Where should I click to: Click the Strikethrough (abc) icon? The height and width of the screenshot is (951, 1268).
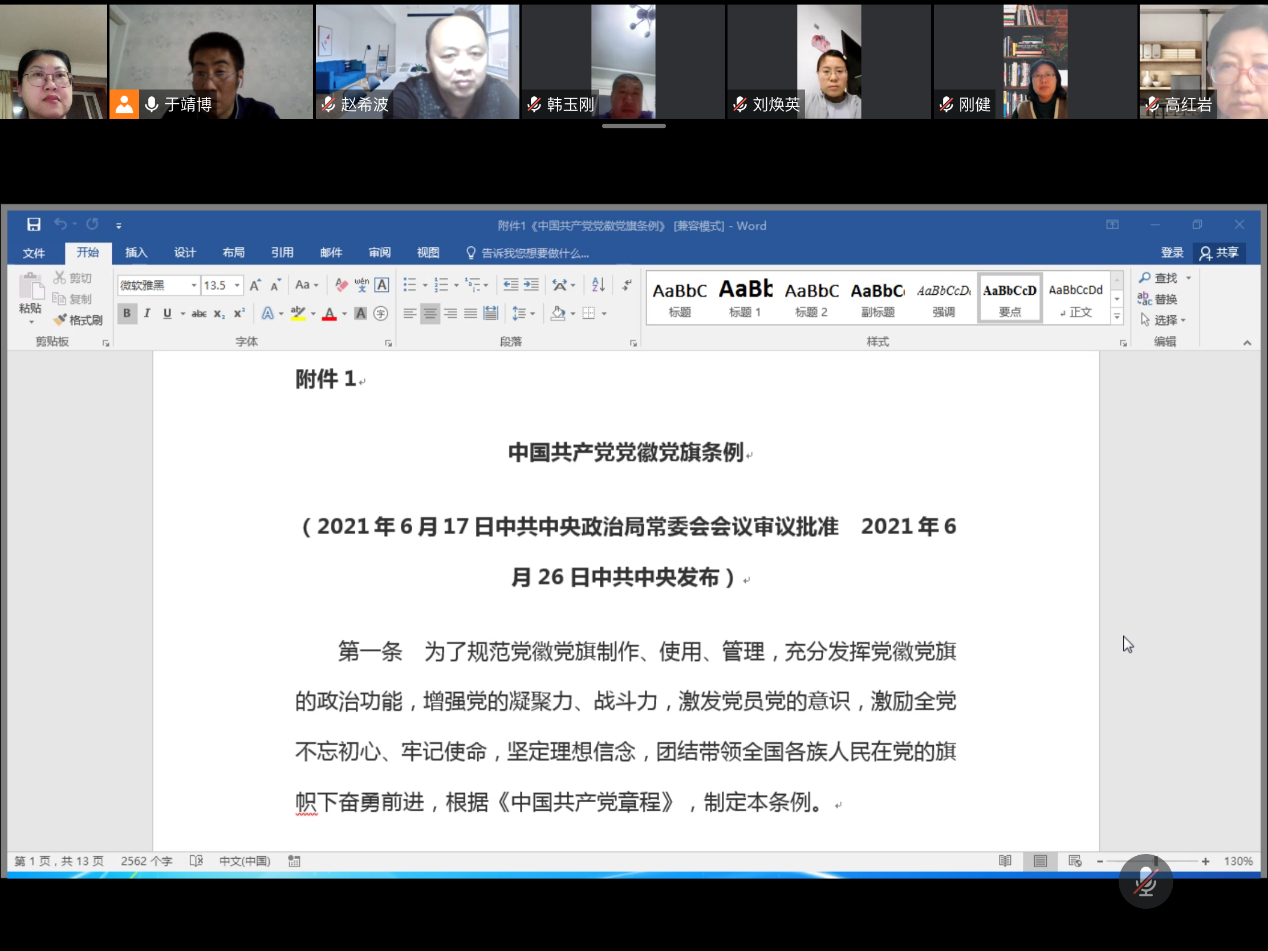[x=199, y=313]
